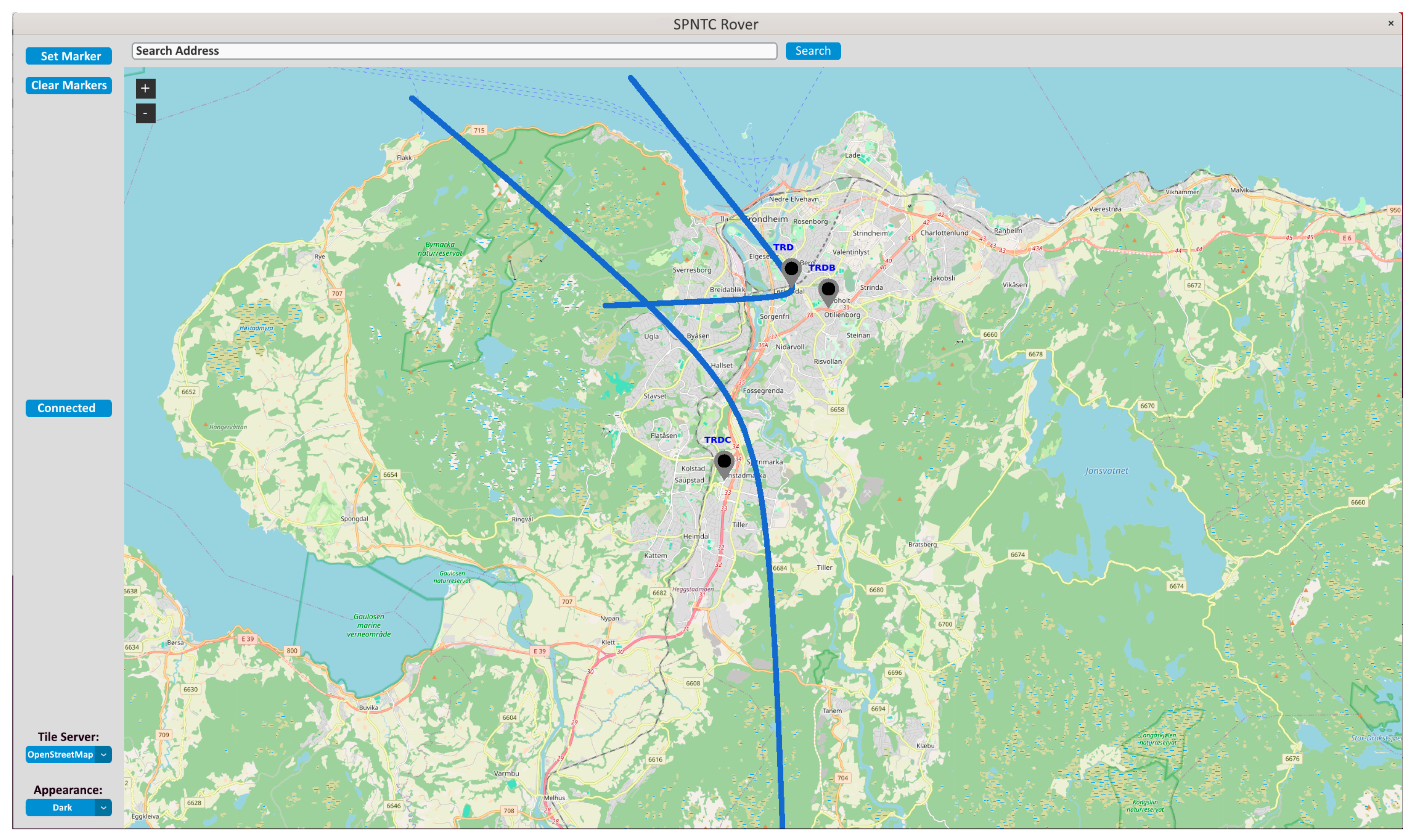Click the Connected status button
Image resolution: width=1416 pixels, height=840 pixels.
click(x=68, y=408)
